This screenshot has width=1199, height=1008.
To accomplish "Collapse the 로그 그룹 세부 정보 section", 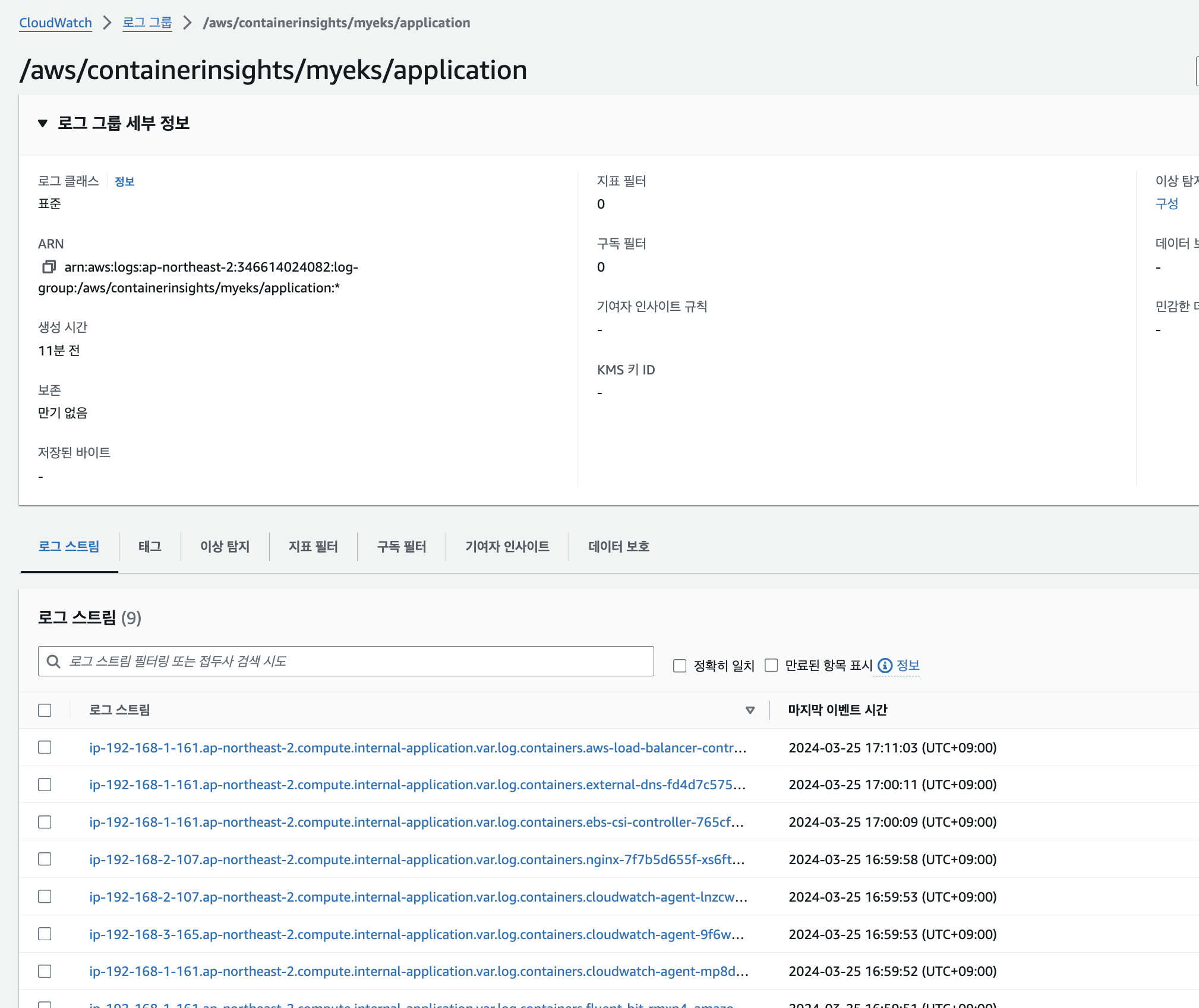I will [x=43, y=123].
